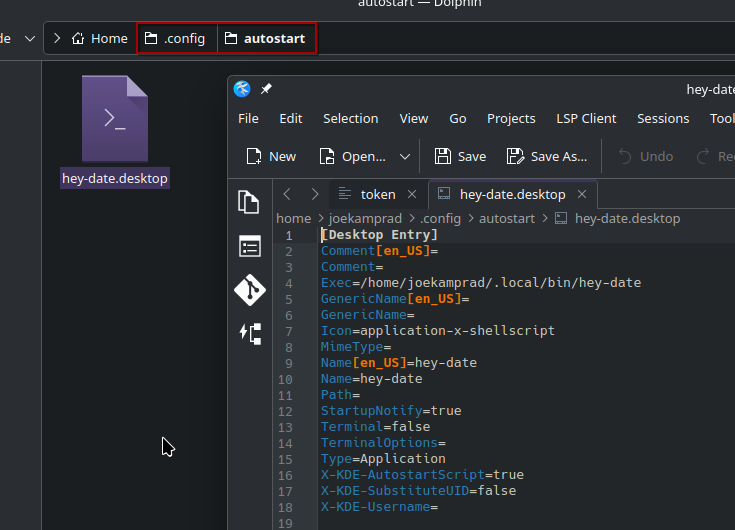Open the View menu
735x530 pixels.
(x=413, y=119)
